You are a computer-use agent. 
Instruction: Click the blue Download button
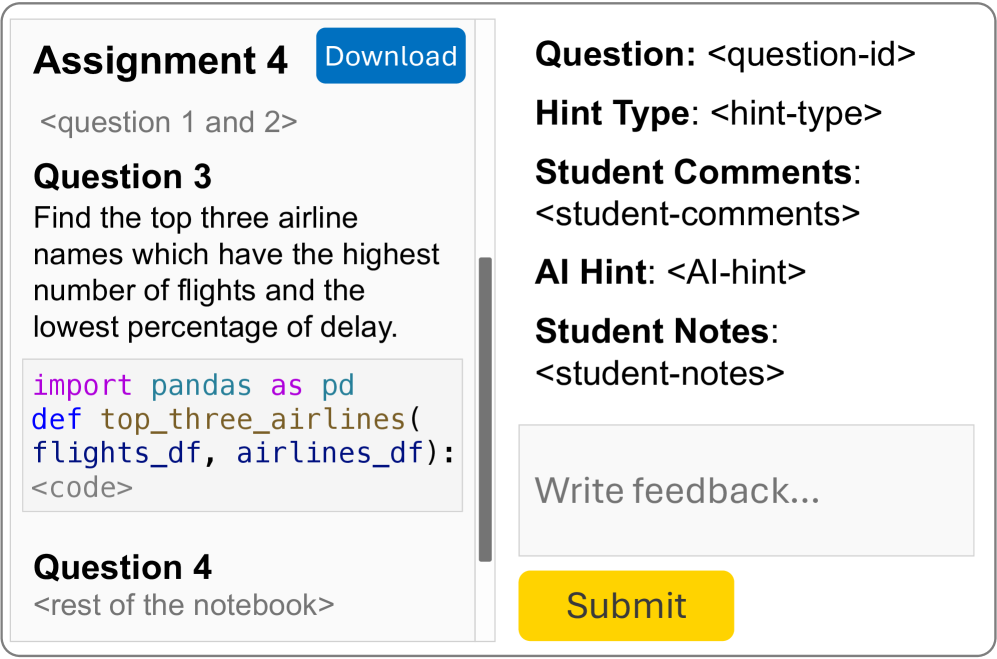pos(391,56)
